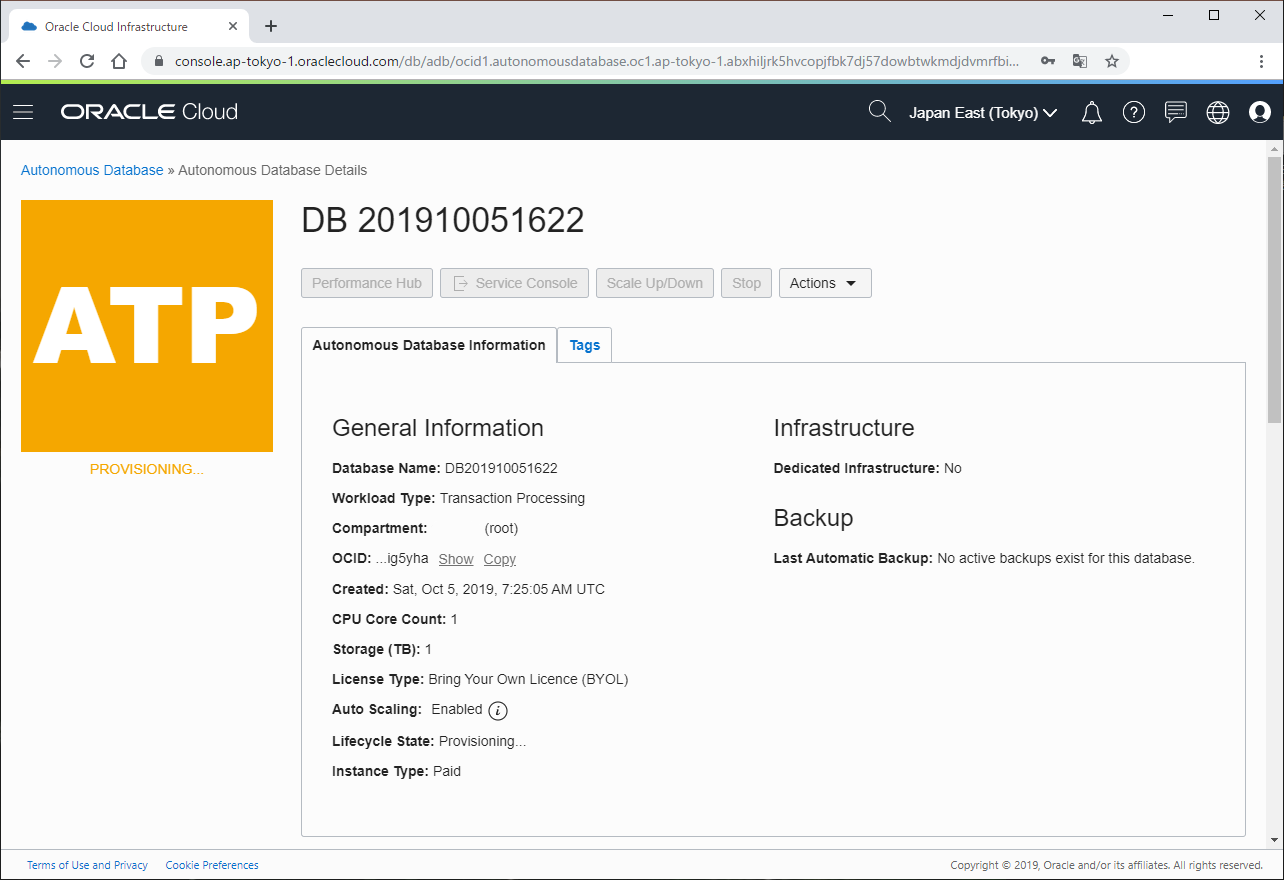Copy the OCID value
The height and width of the screenshot is (880, 1284).
pyautogui.click(x=500, y=559)
